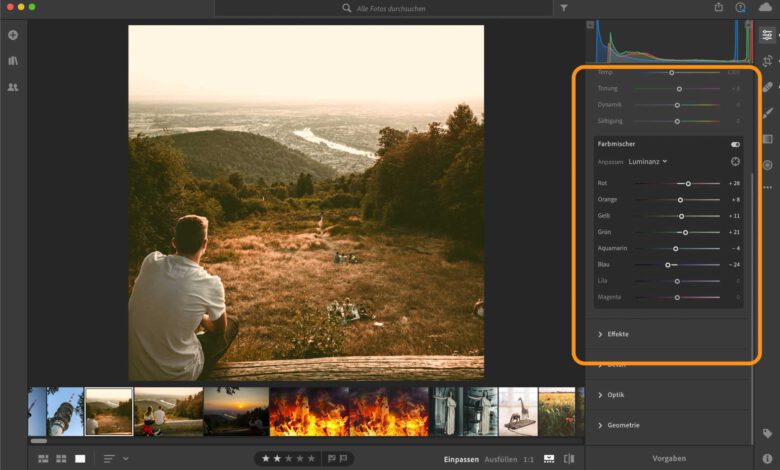Open the My Photos library icon

pos(13,61)
